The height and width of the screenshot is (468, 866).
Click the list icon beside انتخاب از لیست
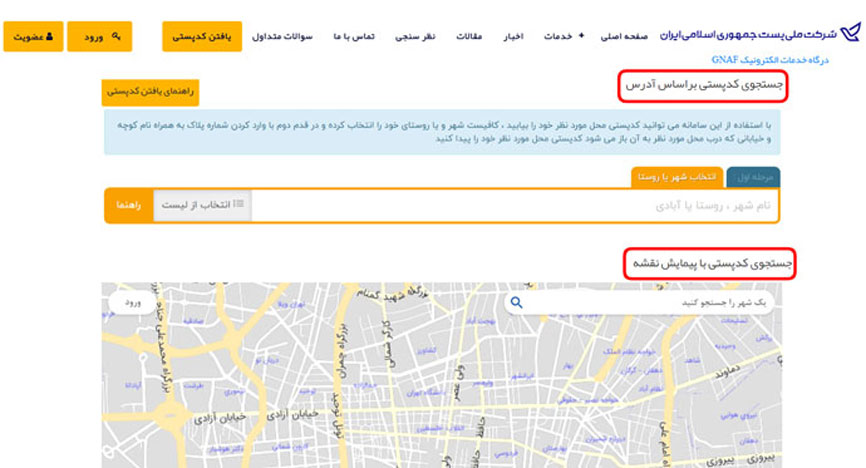tap(239, 204)
